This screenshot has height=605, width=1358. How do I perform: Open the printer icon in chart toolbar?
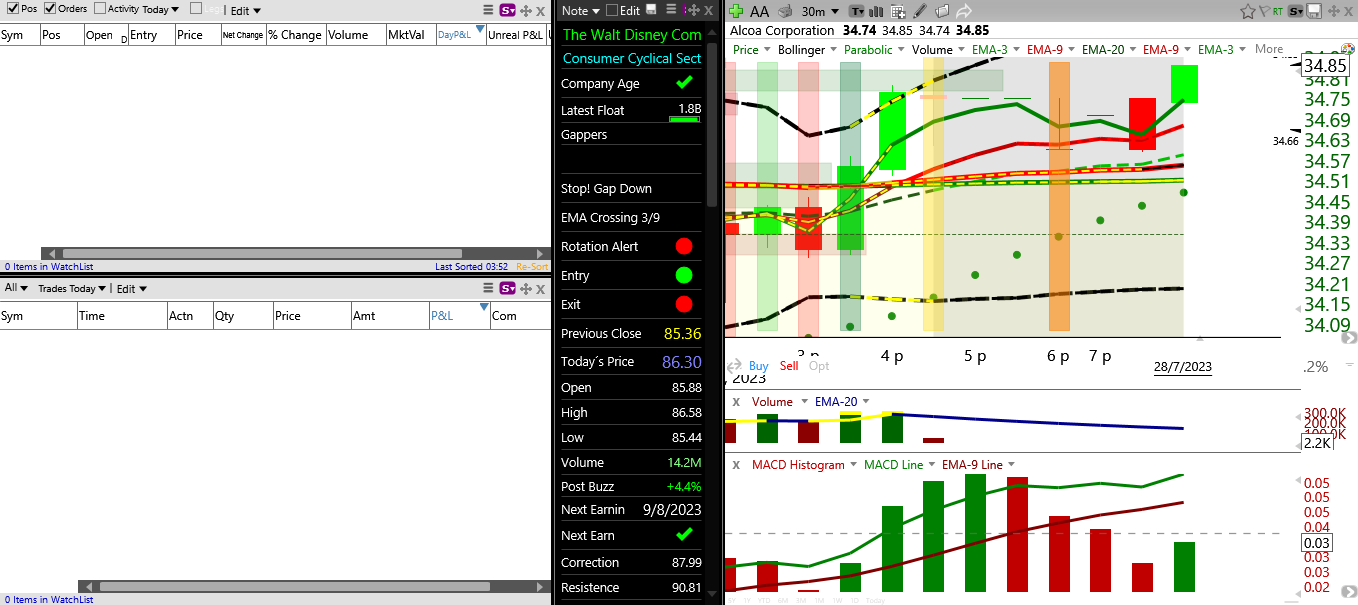[785, 11]
